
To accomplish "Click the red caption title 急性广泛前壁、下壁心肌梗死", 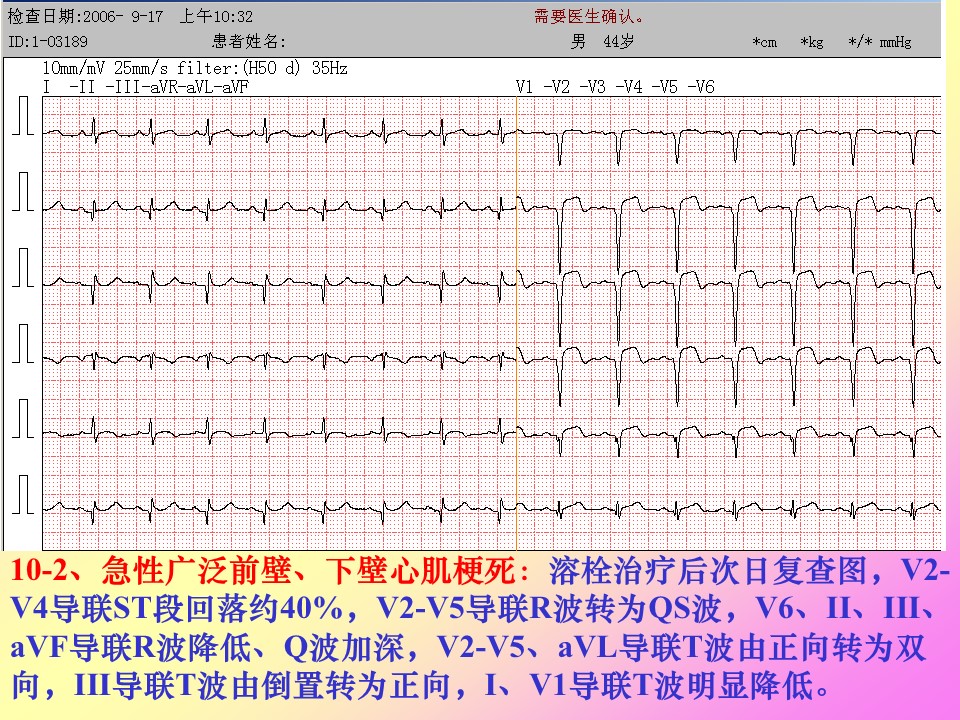I will (309, 571).
